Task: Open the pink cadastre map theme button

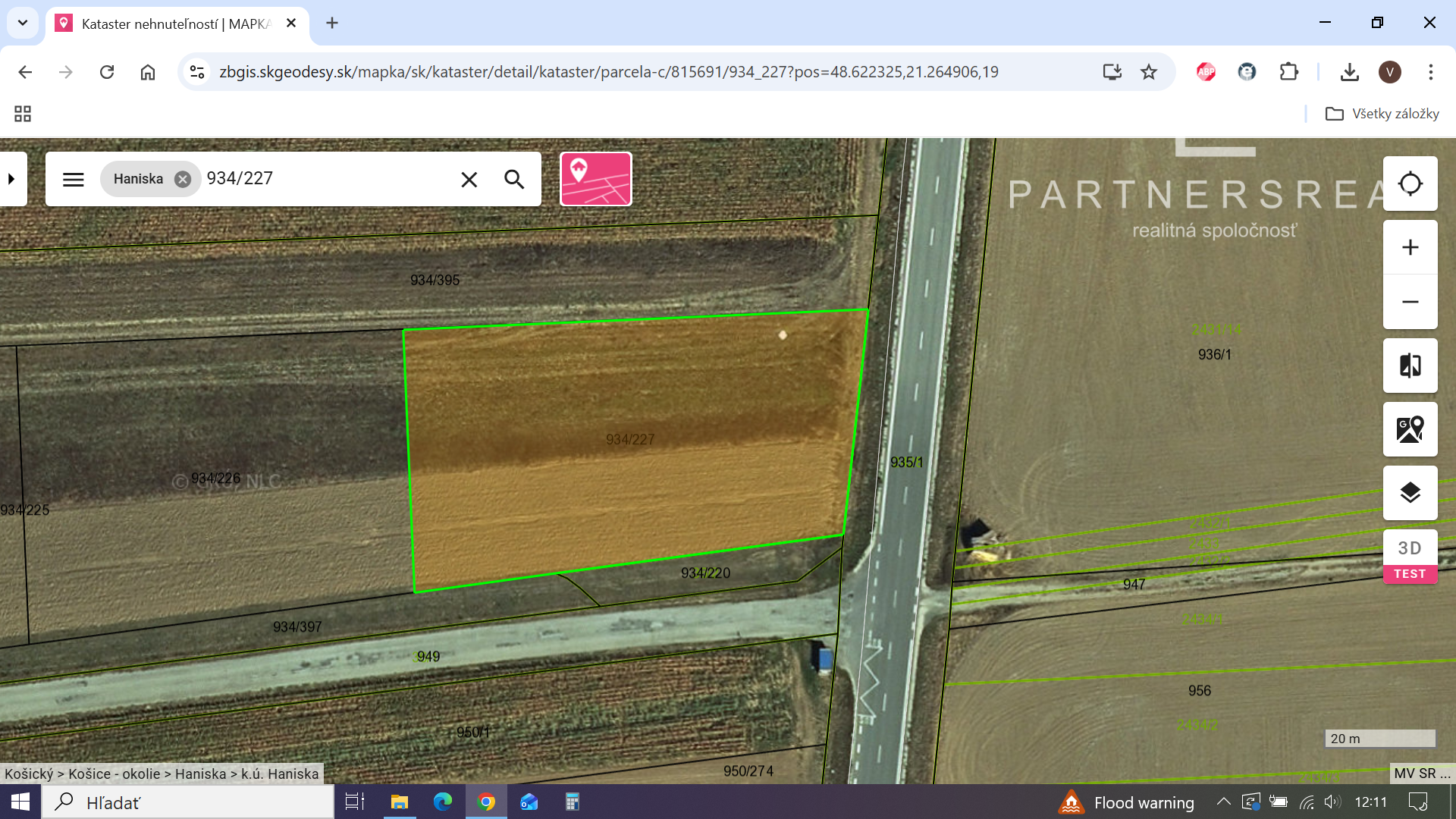Action: tap(596, 179)
